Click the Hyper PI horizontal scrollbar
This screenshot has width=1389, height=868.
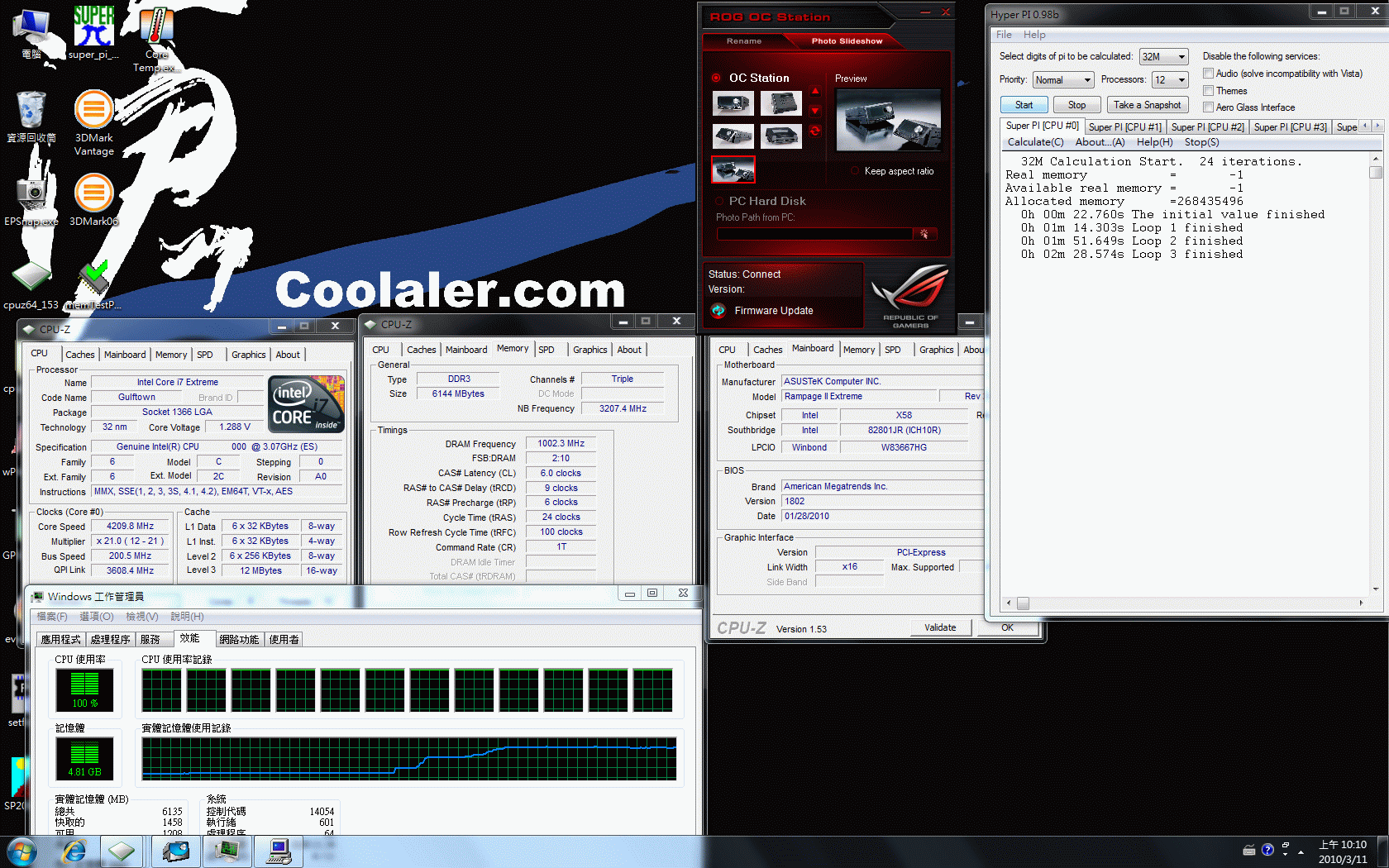click(1184, 603)
